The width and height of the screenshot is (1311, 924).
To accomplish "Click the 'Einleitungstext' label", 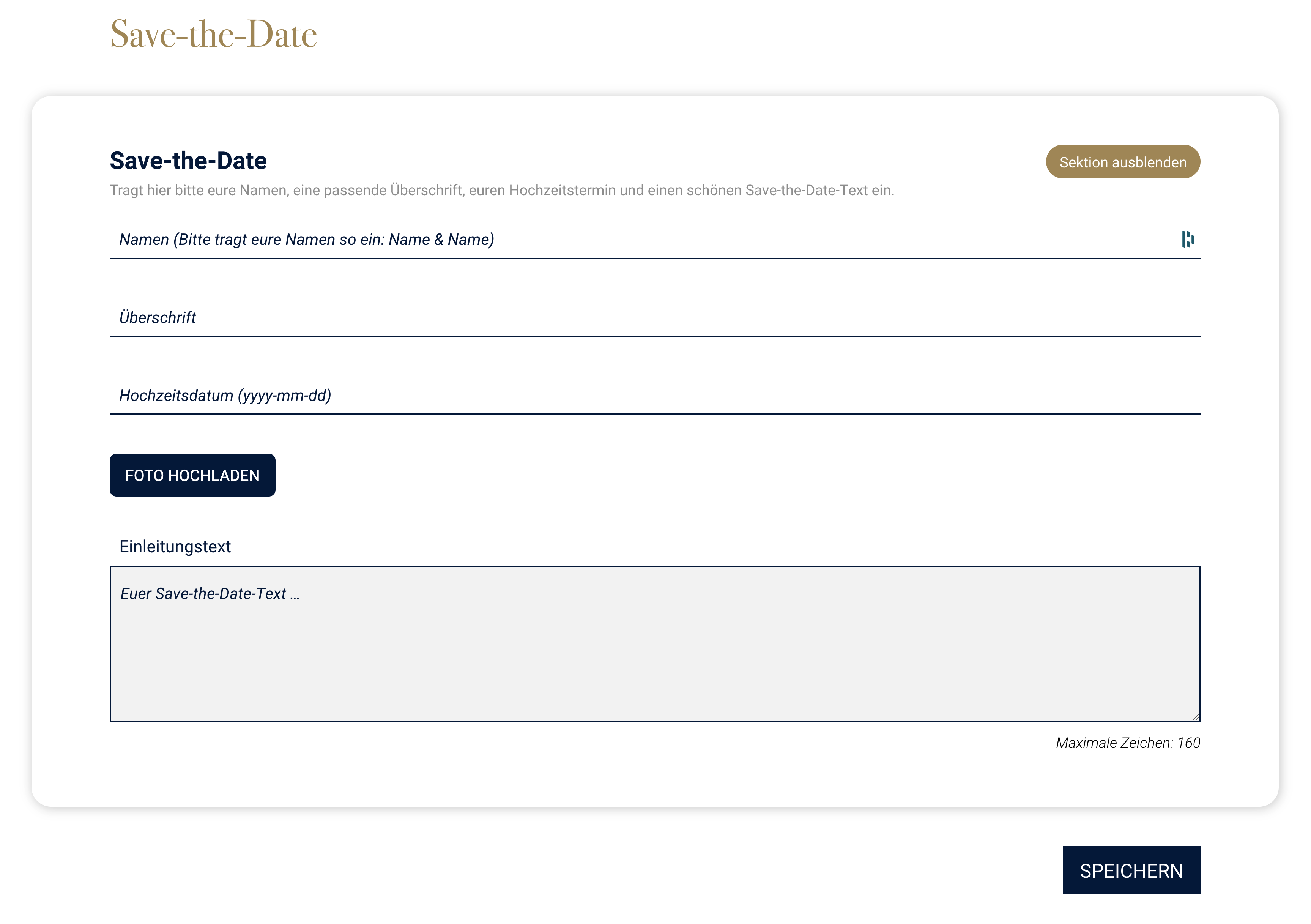I will pyautogui.click(x=175, y=547).
